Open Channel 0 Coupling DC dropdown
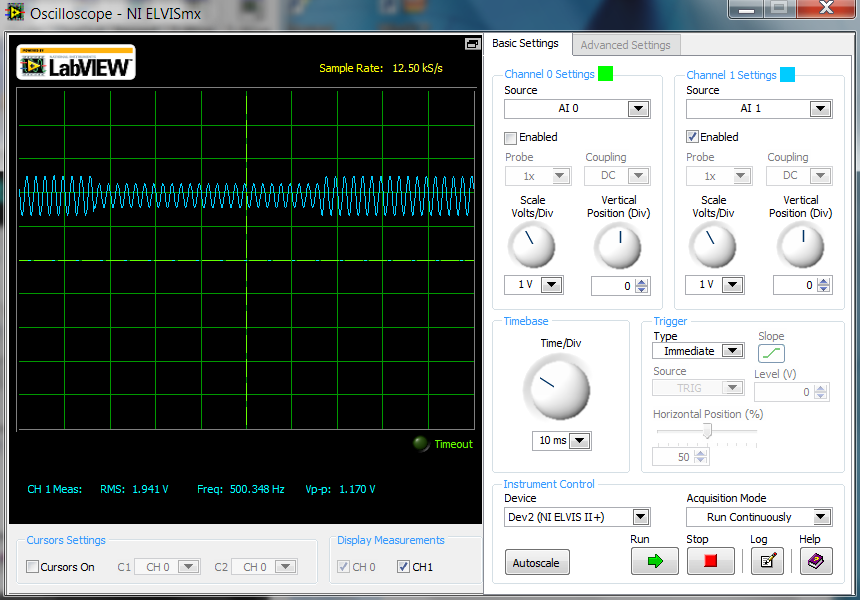 coord(638,176)
